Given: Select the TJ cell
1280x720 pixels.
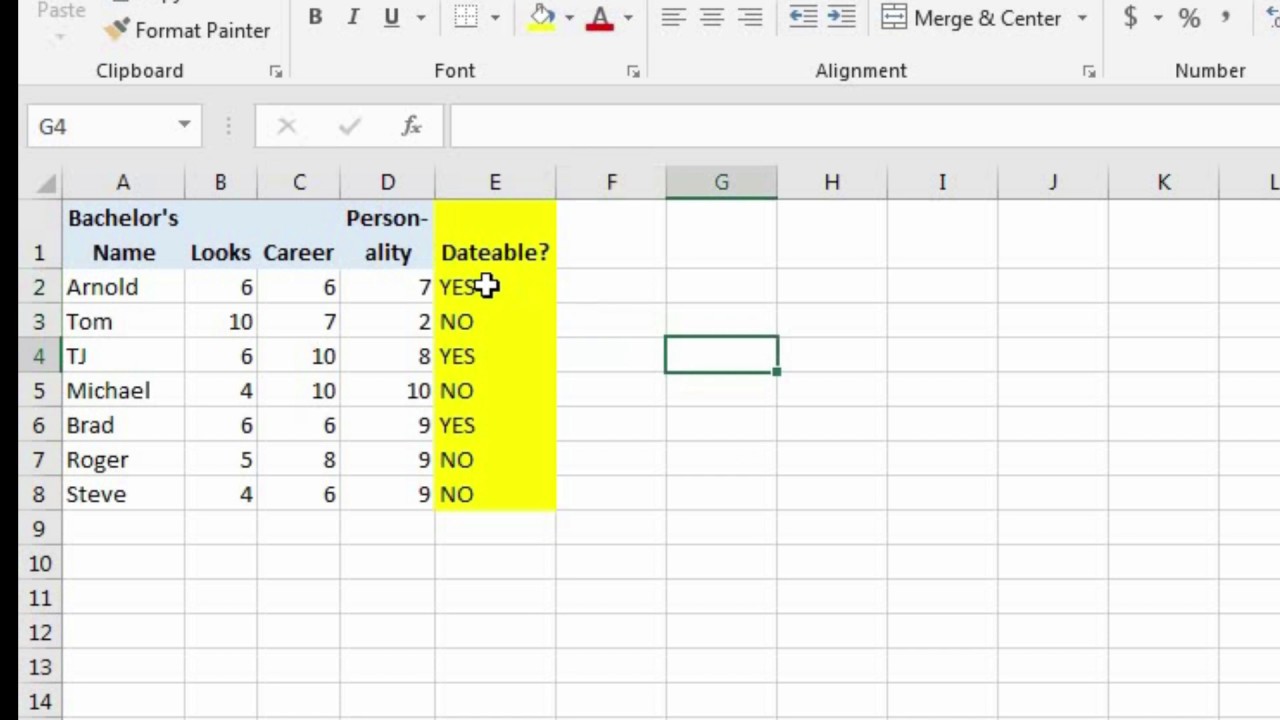Looking at the screenshot, I should pyautogui.click(x=123, y=356).
